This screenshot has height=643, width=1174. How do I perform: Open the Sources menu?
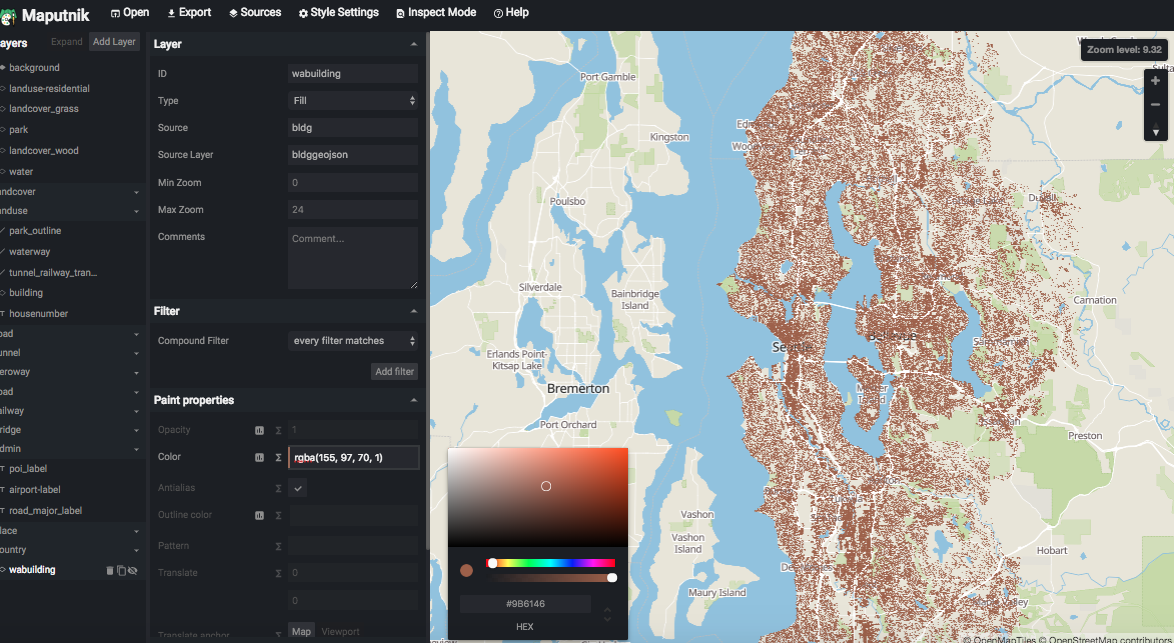click(255, 12)
